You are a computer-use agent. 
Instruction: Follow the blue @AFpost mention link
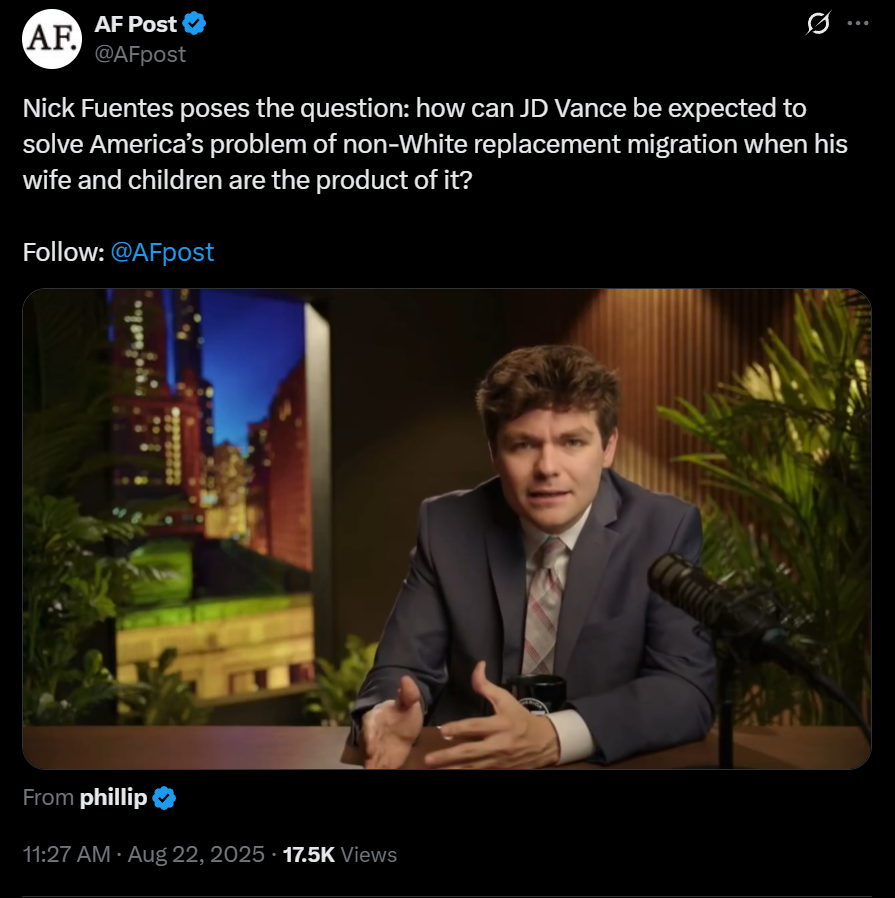pos(162,252)
